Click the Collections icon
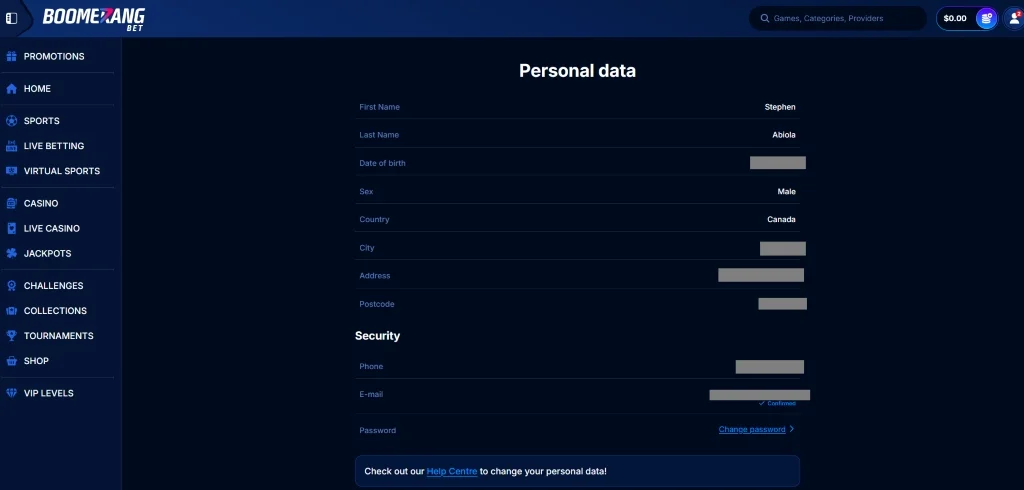 pos(11,311)
